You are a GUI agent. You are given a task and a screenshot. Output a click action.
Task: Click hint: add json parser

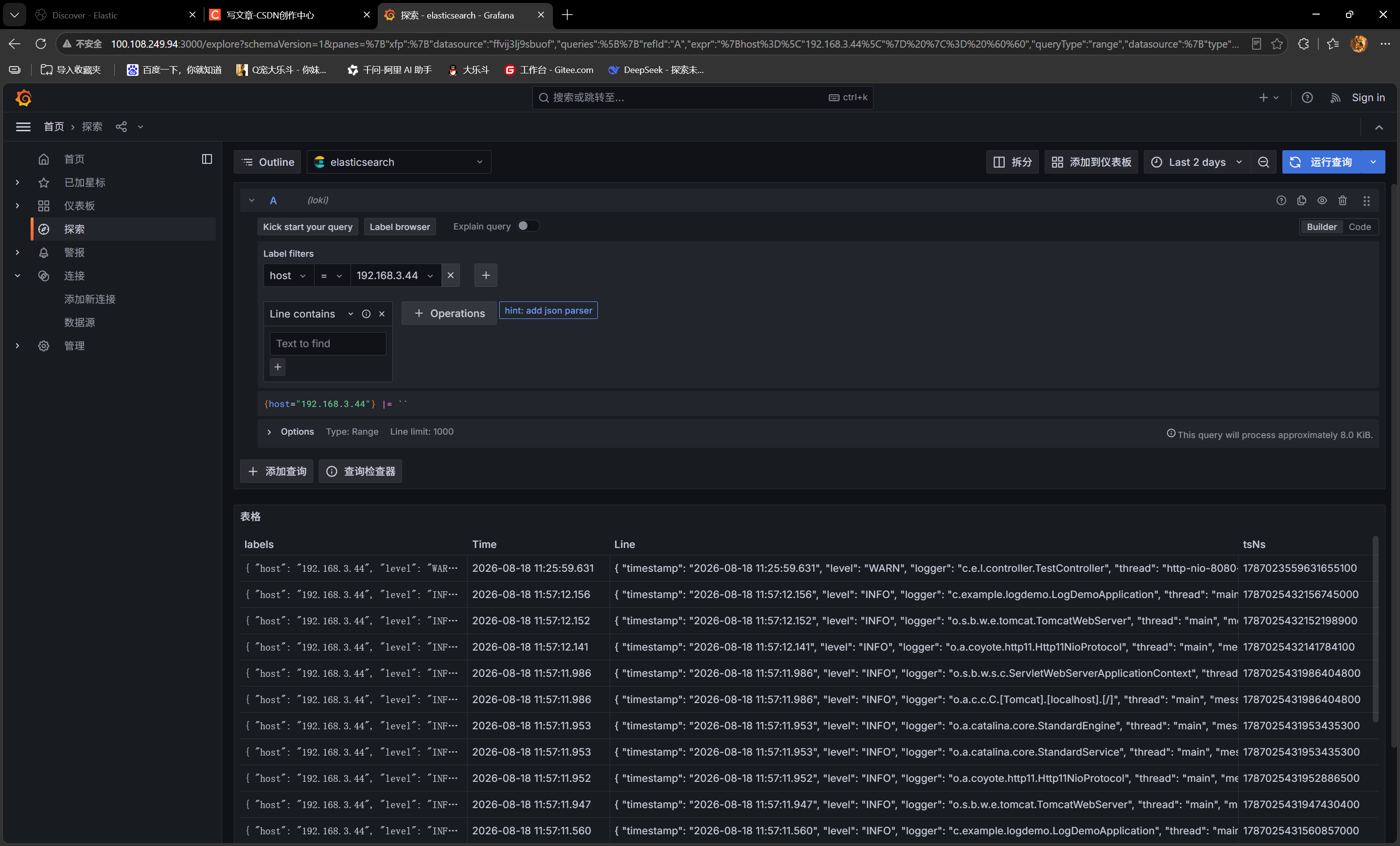tap(548, 310)
